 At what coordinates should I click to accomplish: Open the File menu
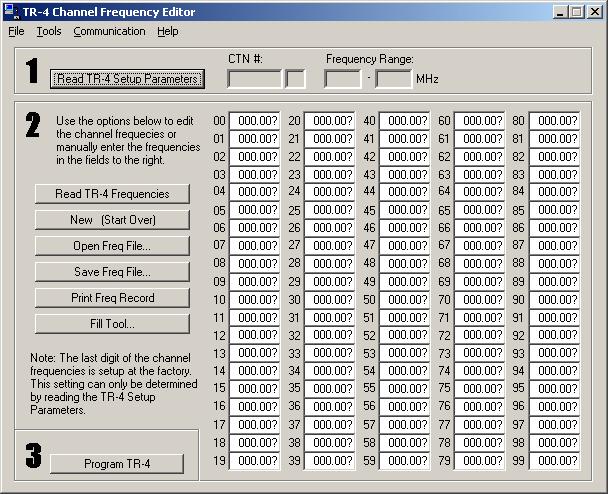[x=16, y=31]
